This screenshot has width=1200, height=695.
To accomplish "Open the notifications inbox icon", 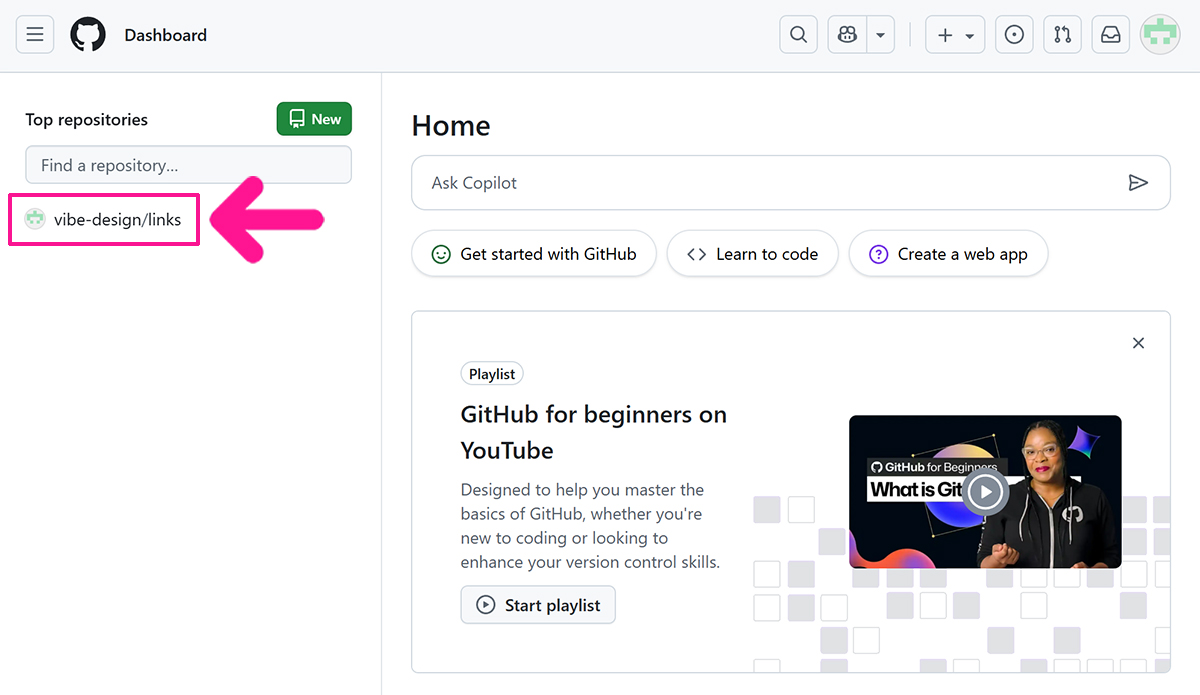I will [1110, 35].
